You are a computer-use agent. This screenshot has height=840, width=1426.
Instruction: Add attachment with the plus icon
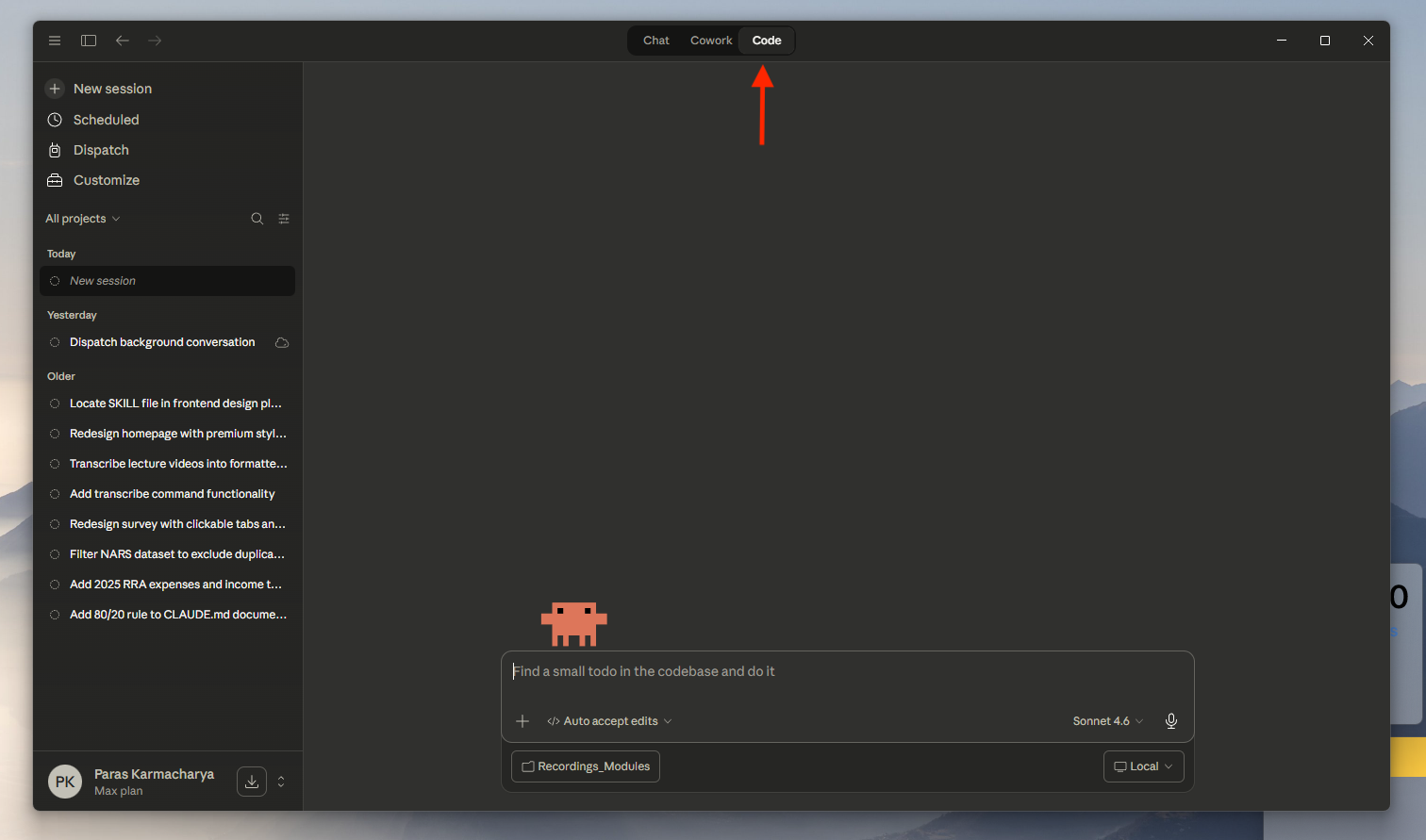522,721
